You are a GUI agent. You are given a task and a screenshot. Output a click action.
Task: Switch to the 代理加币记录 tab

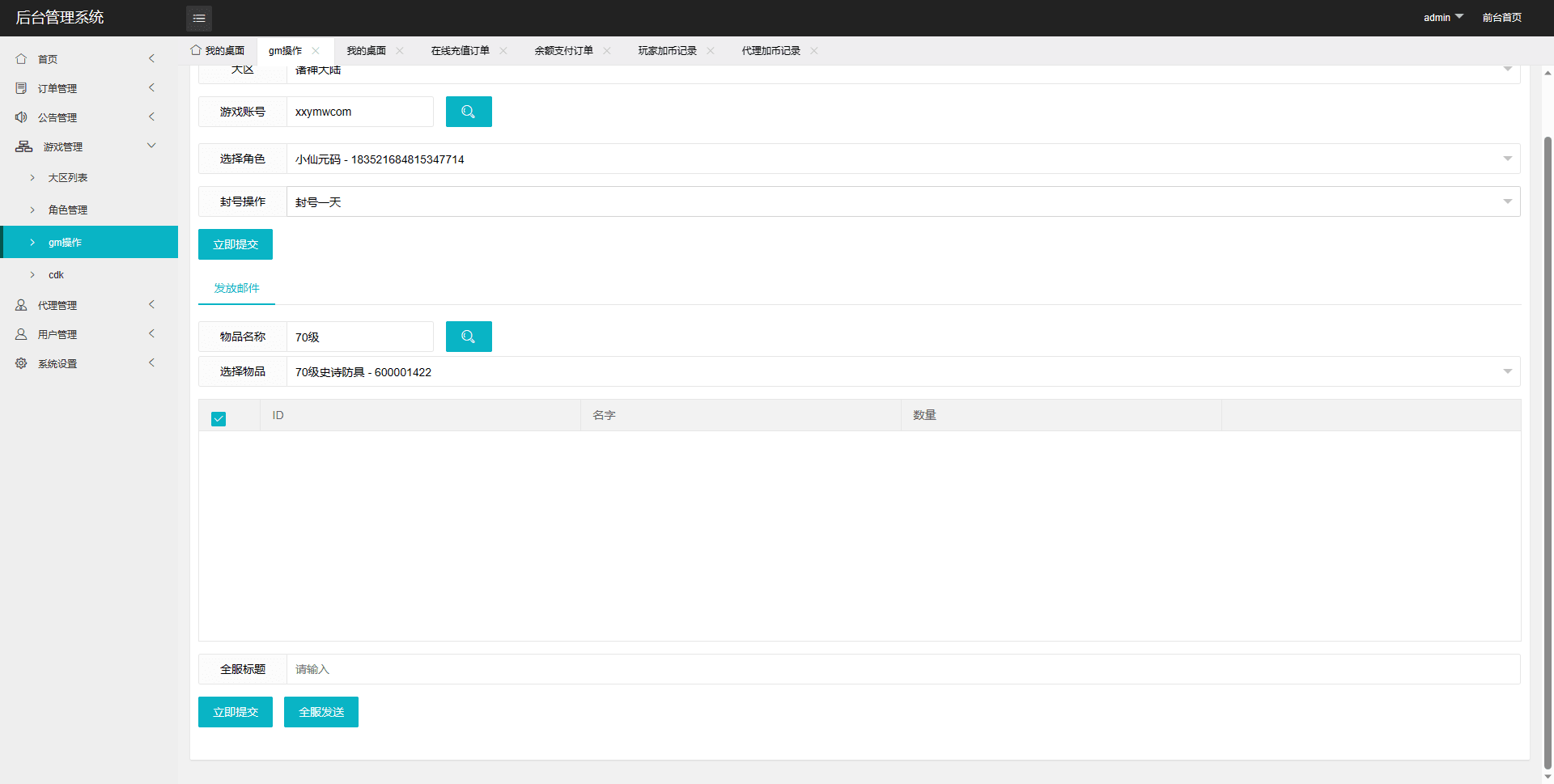[771, 50]
